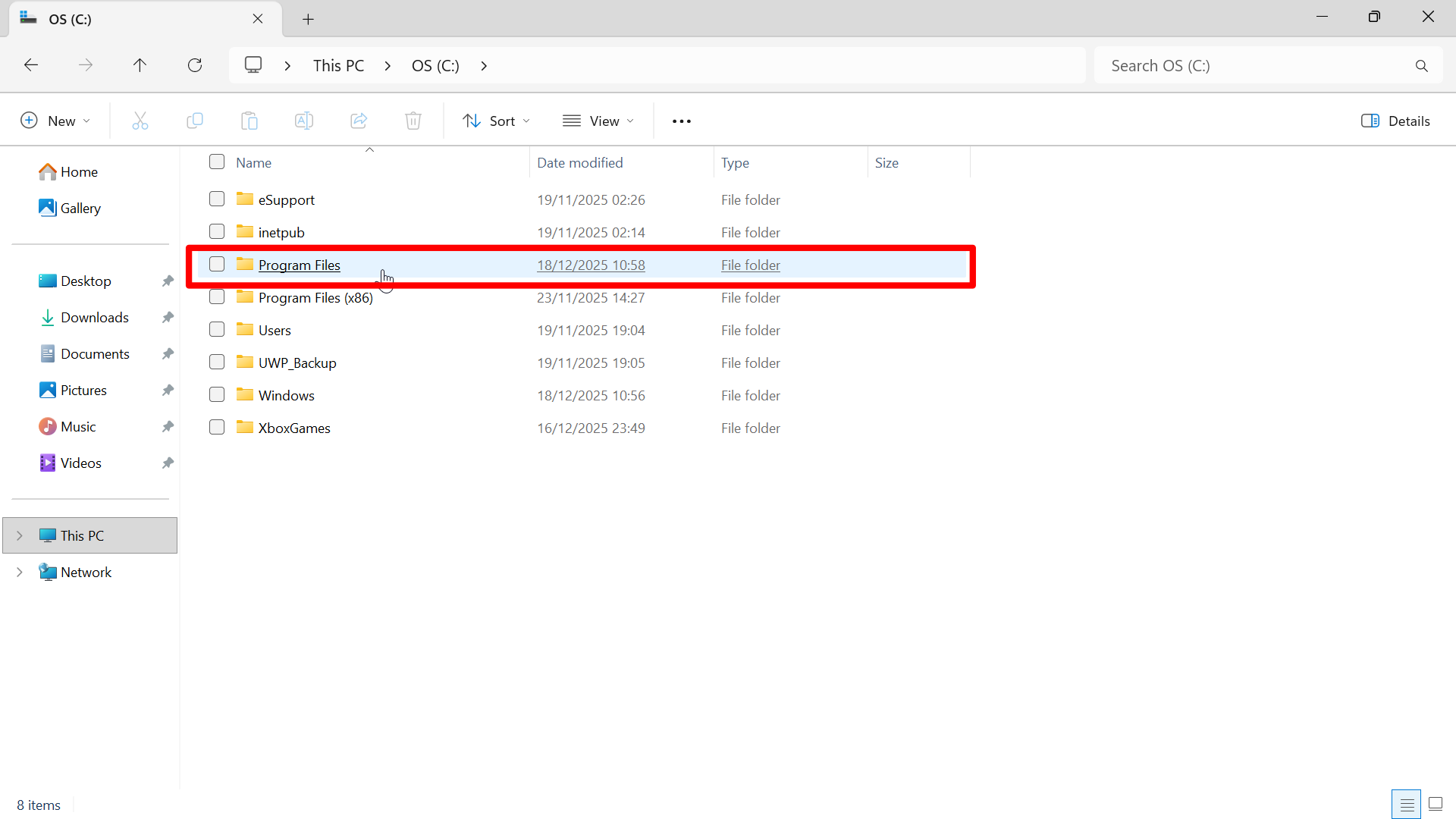Open the New menu
The width and height of the screenshot is (1456, 819).
click(x=55, y=121)
